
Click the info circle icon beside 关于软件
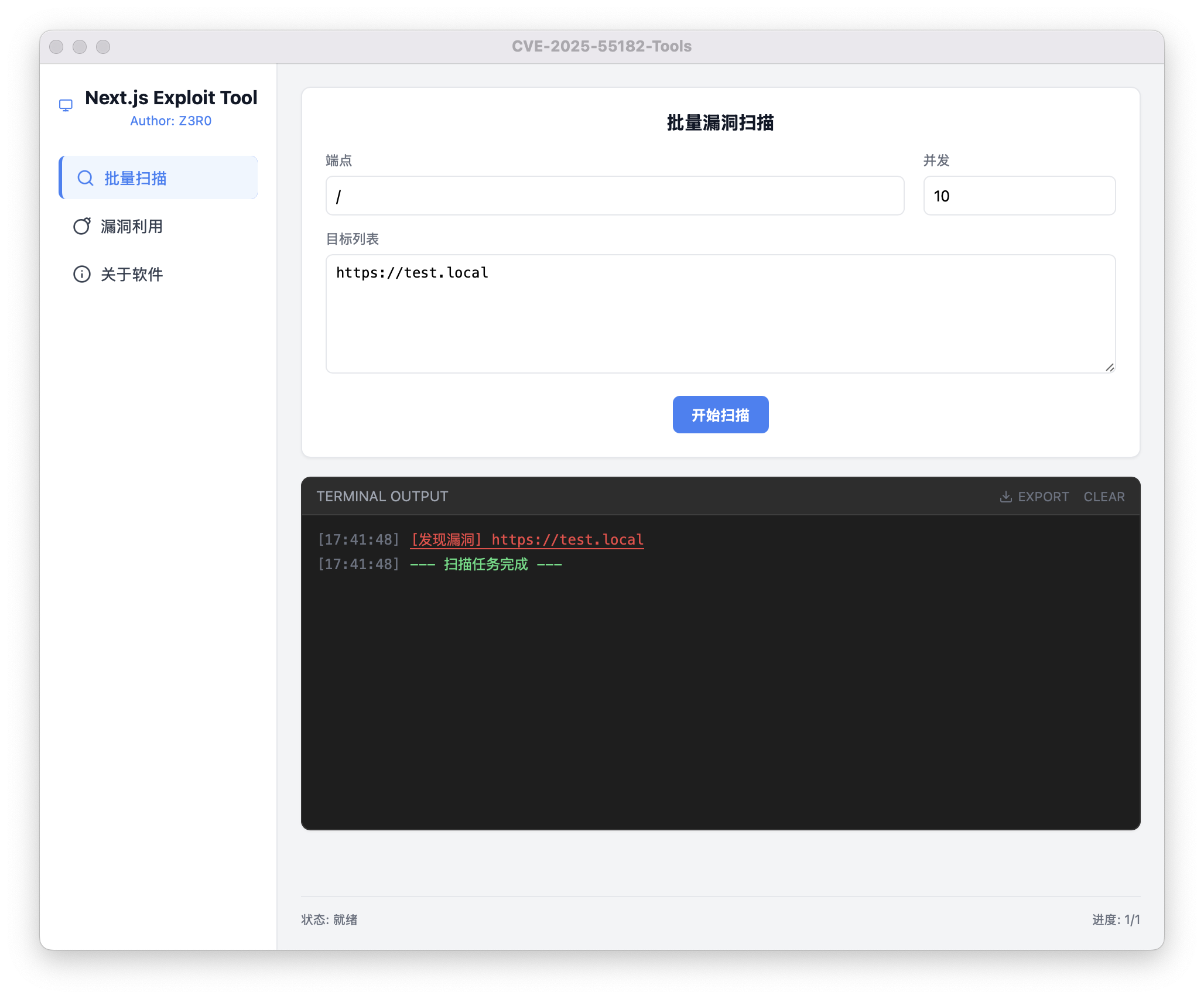coord(82,274)
